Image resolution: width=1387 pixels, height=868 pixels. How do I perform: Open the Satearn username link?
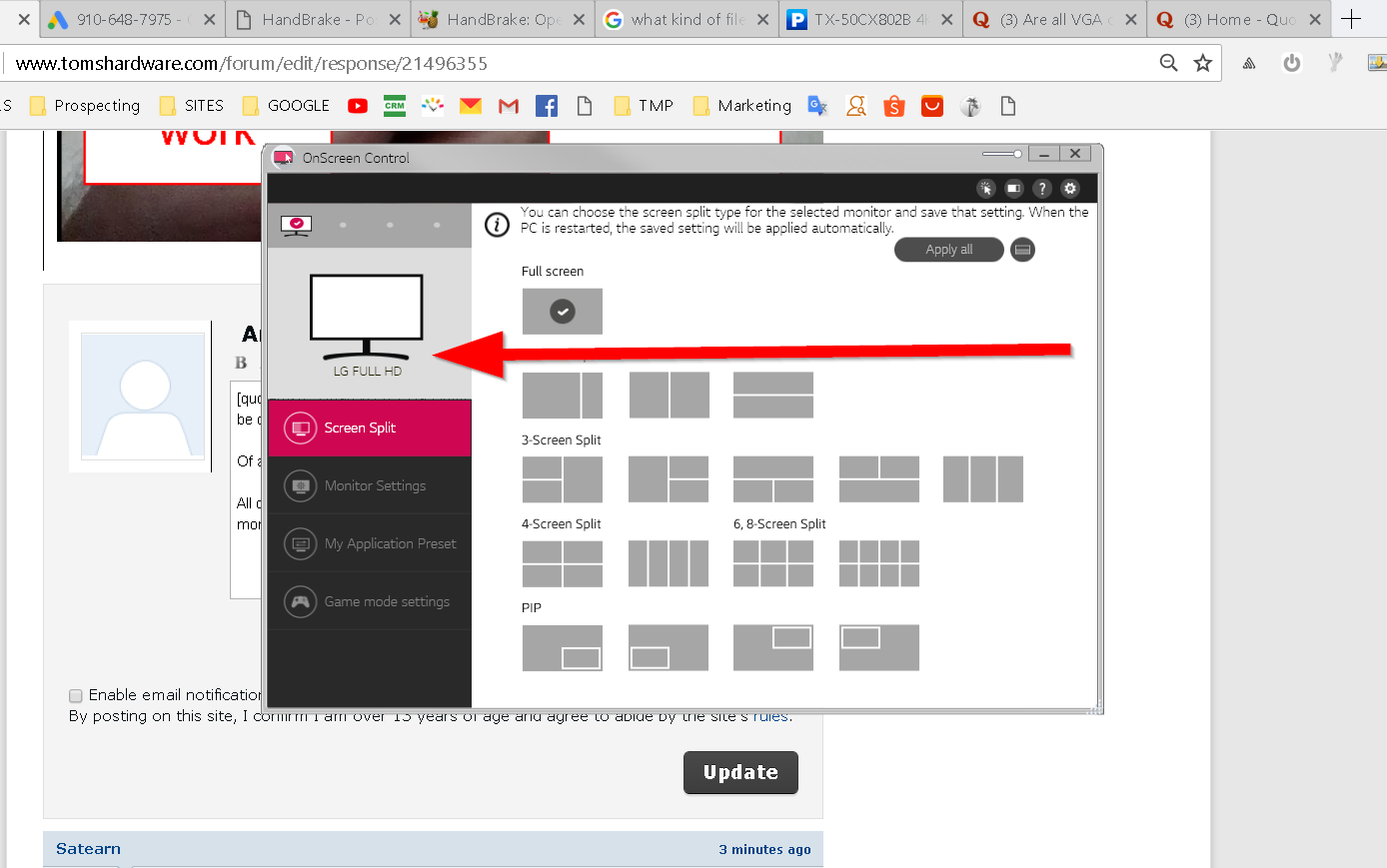coord(88,849)
